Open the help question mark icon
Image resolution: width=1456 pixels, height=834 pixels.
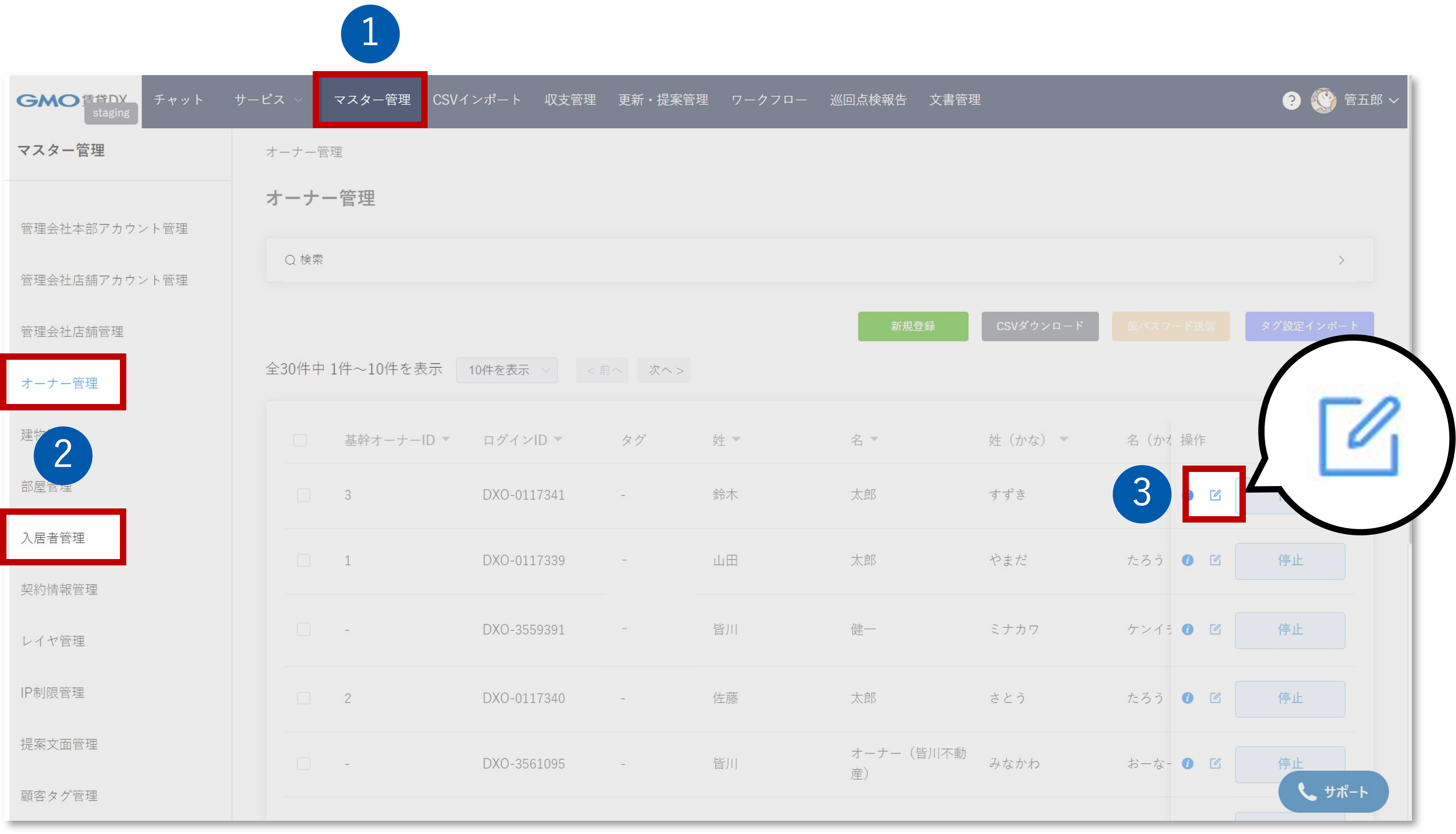coord(1292,100)
